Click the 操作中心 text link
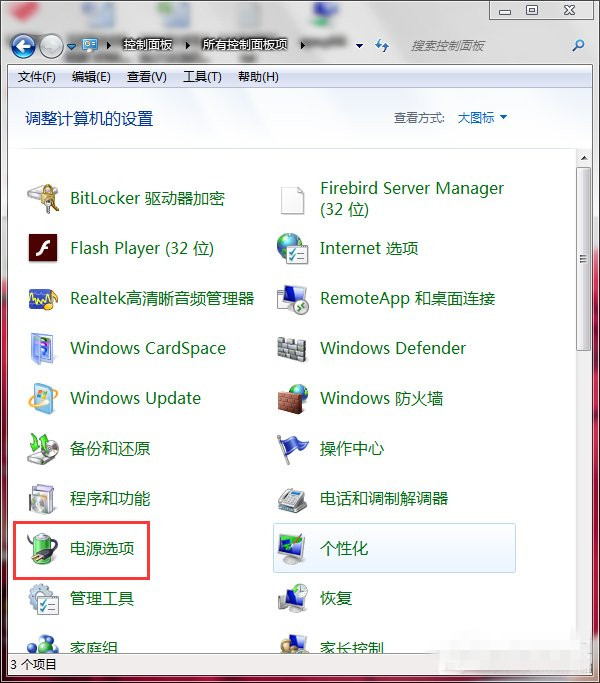The width and height of the screenshot is (600, 683). coord(352,448)
